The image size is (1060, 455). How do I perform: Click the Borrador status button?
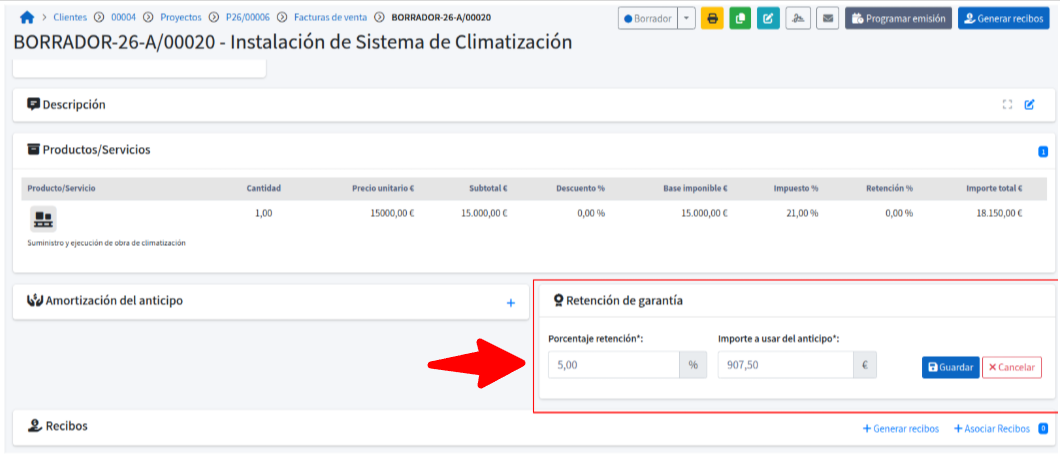tap(648, 18)
